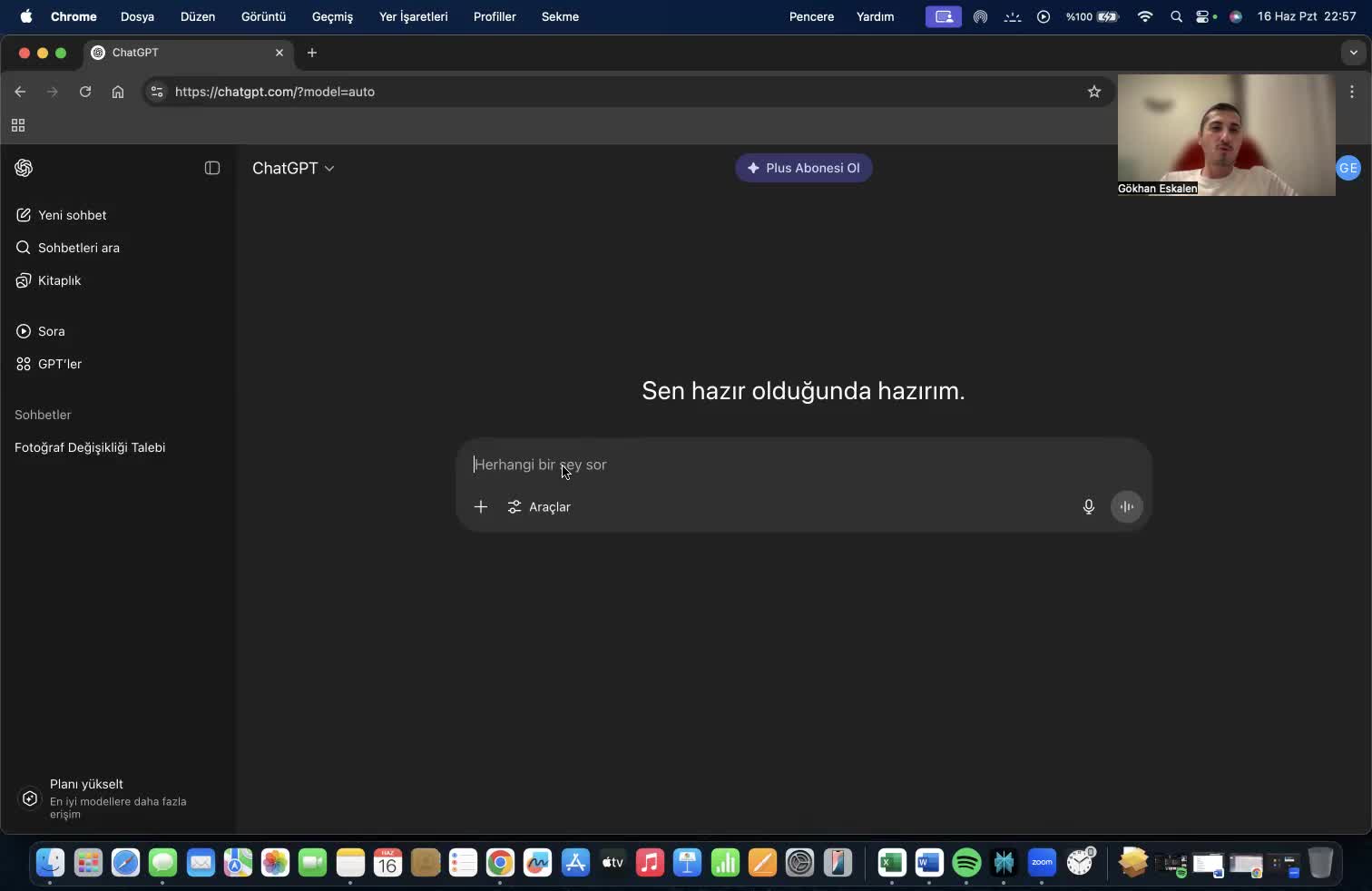
Task: Open the Trash in the Dock
Action: coord(1320,862)
